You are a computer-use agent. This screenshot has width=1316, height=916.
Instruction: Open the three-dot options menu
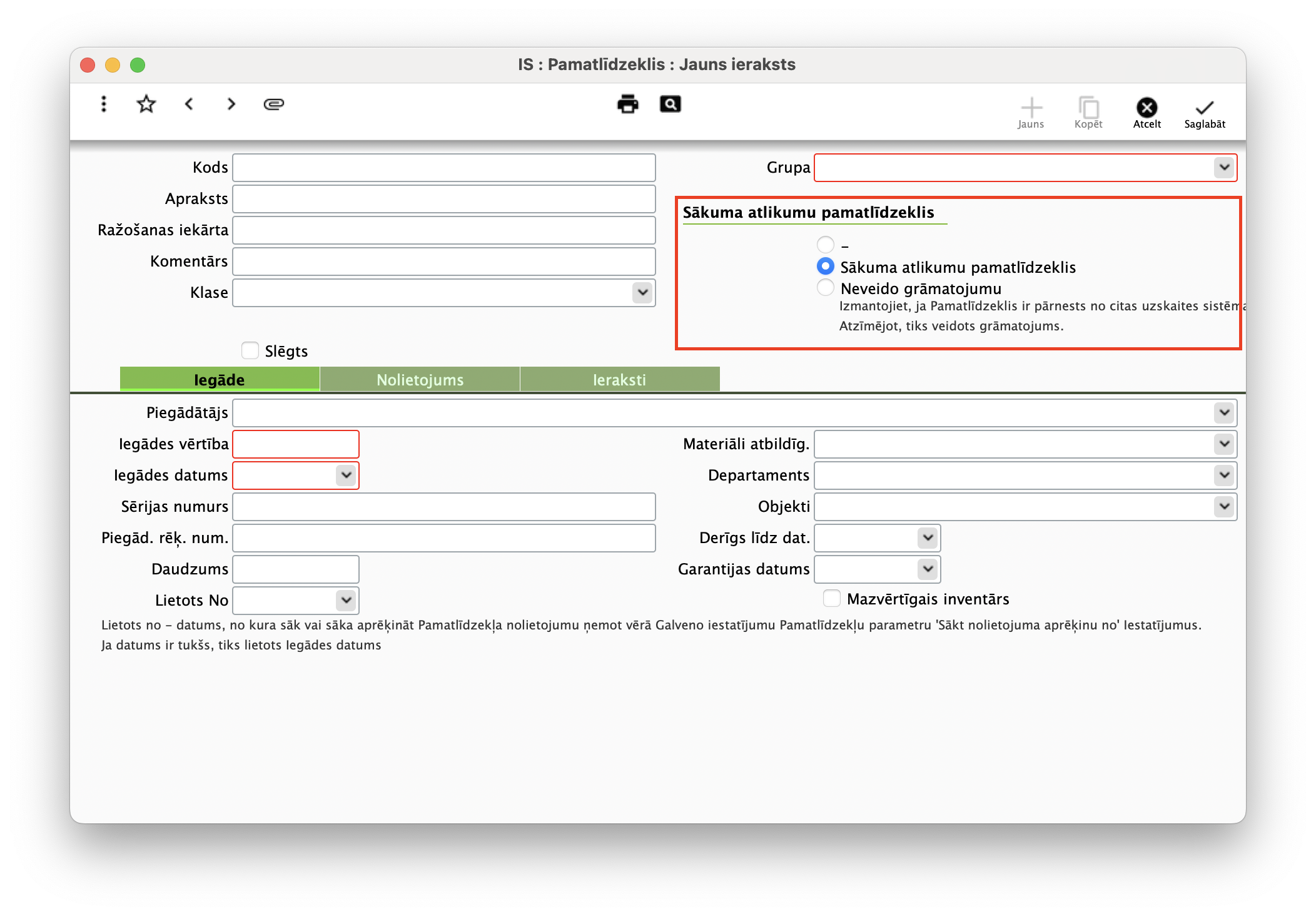click(x=104, y=104)
